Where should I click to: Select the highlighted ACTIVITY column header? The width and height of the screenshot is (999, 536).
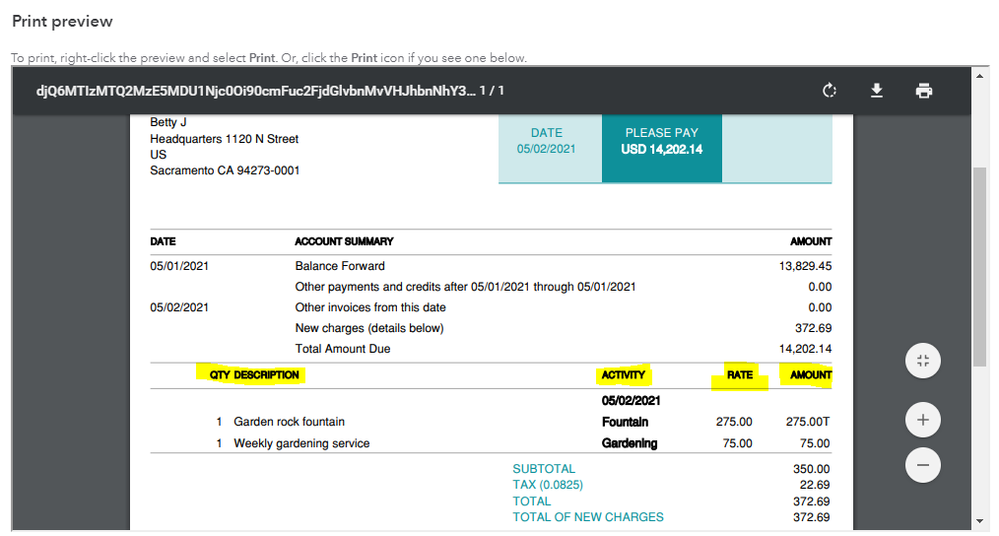click(x=623, y=375)
